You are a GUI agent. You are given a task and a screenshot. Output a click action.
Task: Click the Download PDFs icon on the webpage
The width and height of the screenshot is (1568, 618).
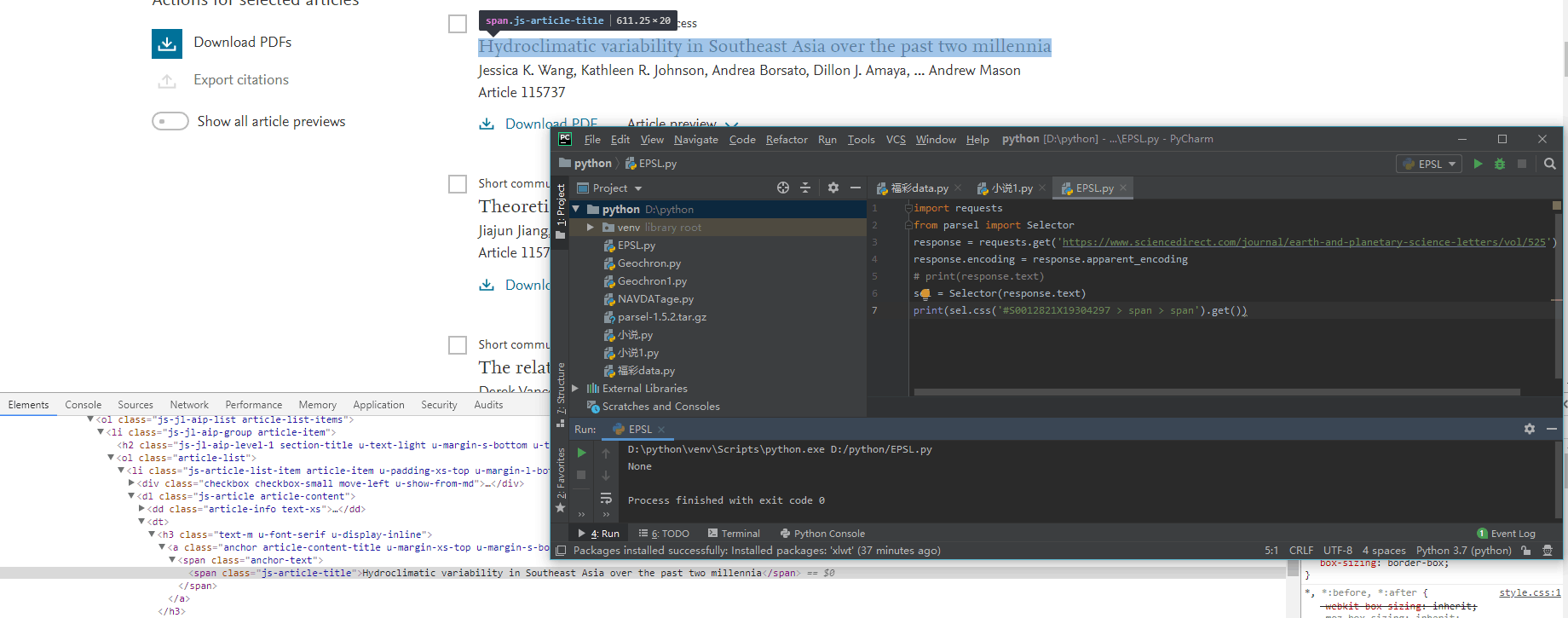click(167, 43)
